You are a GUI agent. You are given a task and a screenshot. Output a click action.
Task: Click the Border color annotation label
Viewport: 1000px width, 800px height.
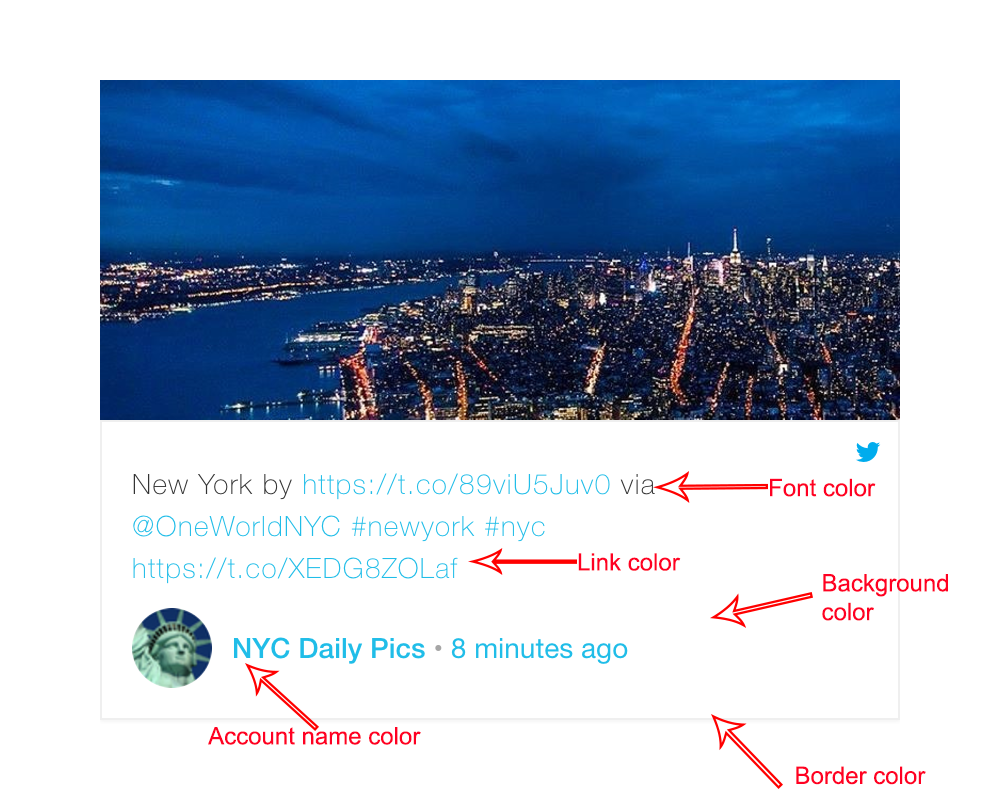(860, 776)
